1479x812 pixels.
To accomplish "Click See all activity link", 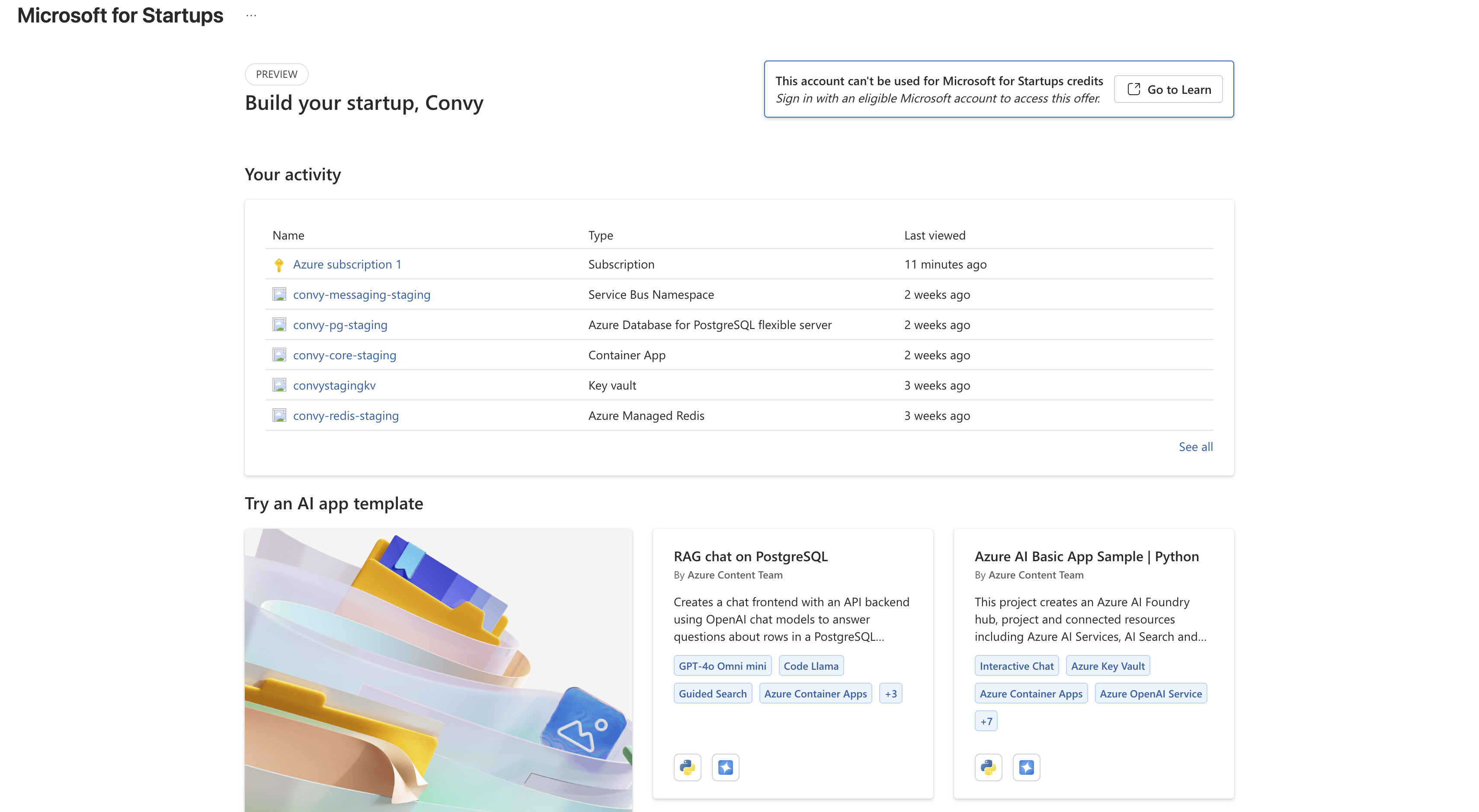I will coord(1195,447).
